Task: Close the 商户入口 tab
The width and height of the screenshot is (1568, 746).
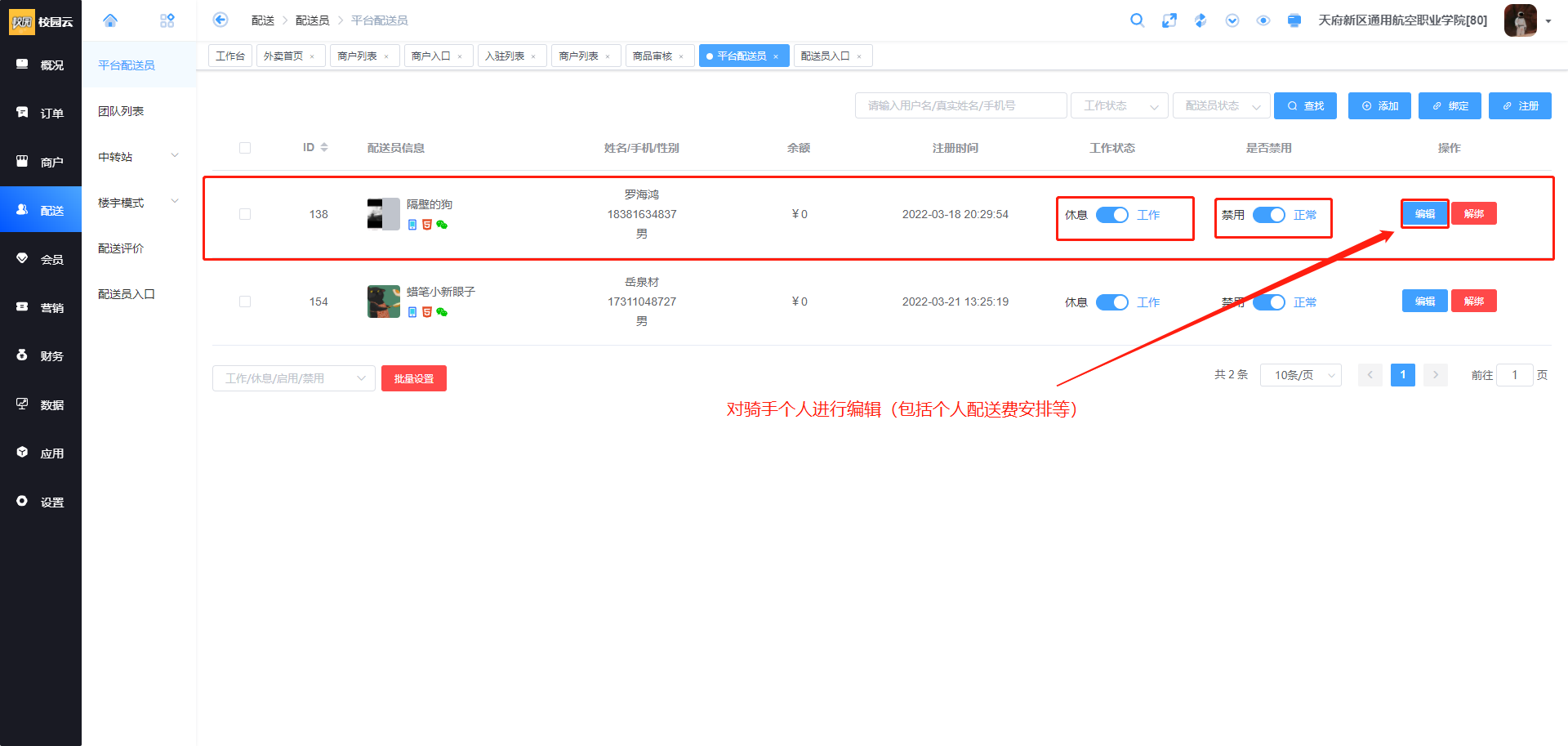Action: pos(460,56)
